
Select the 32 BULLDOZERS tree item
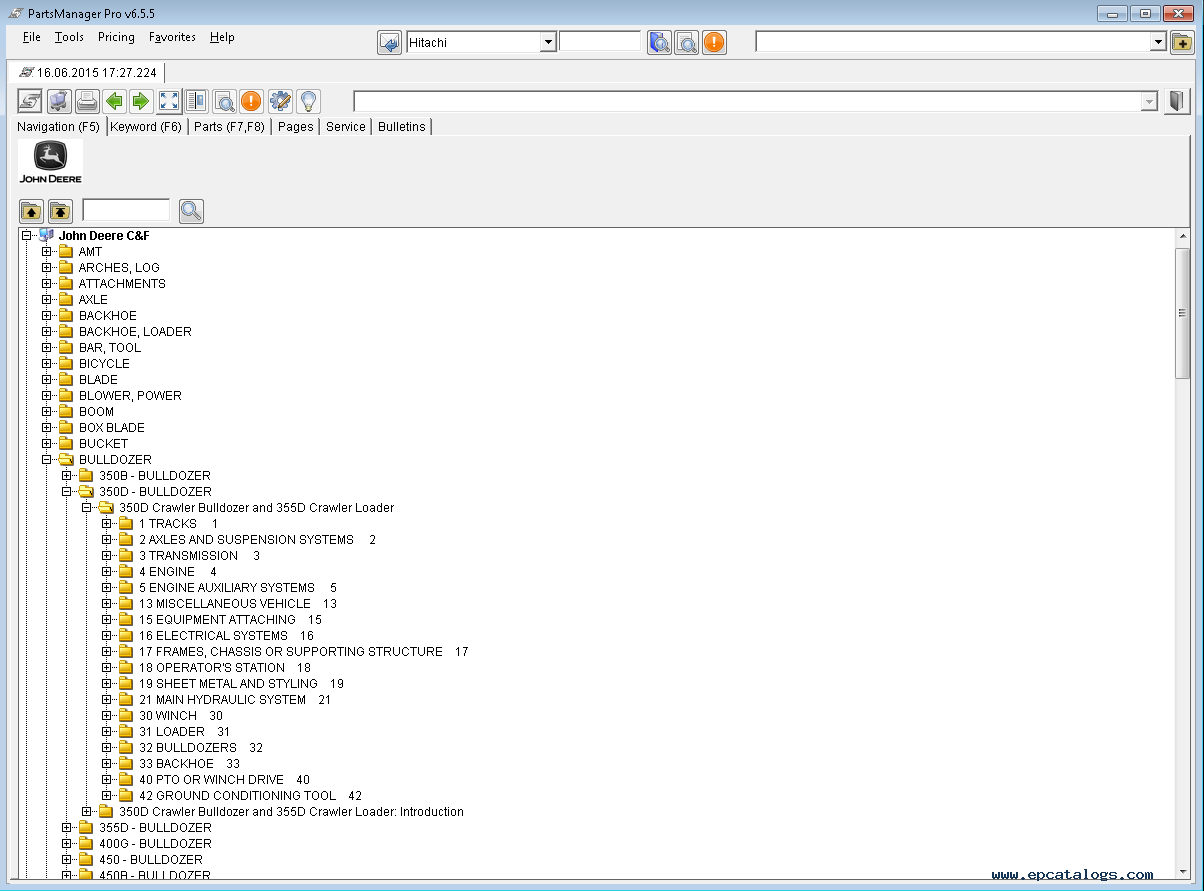click(x=200, y=748)
